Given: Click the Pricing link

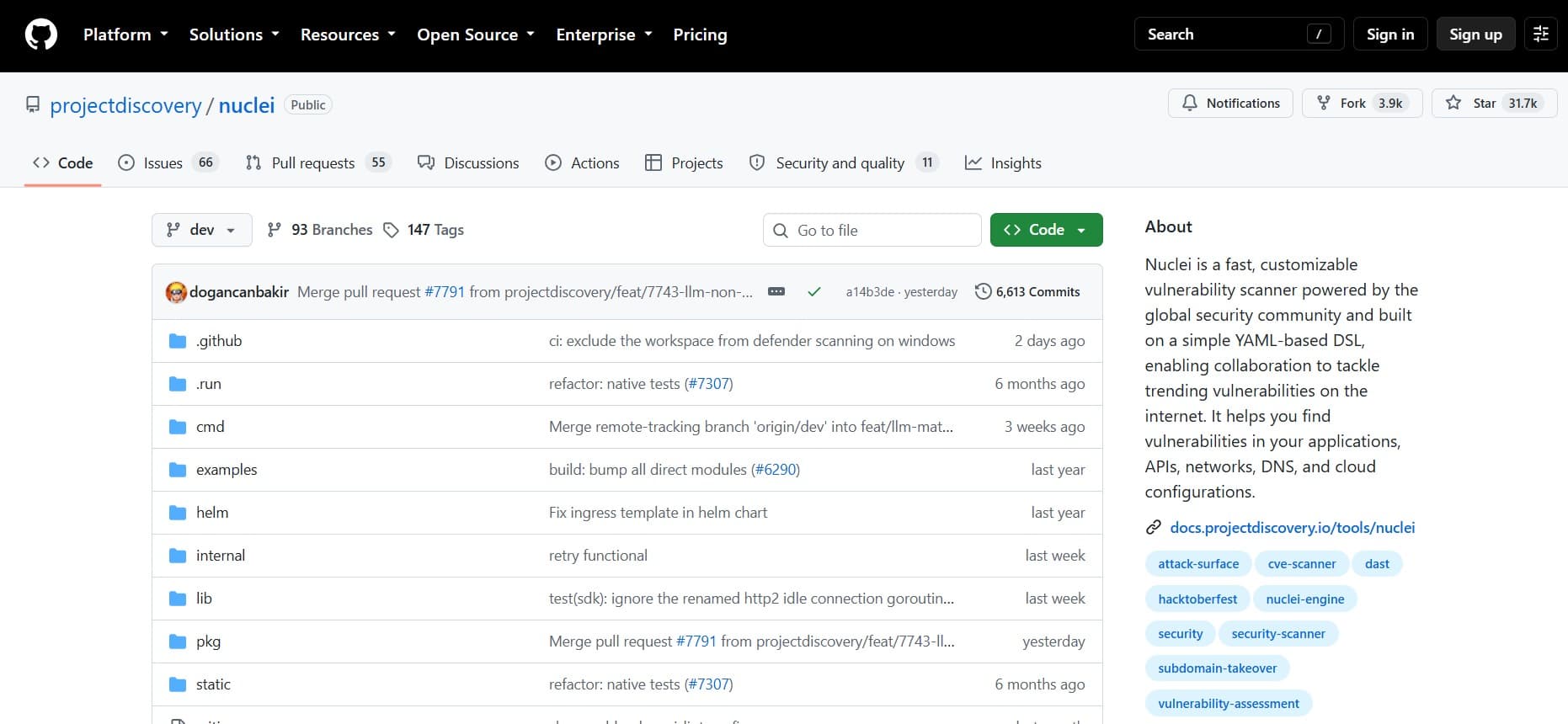Looking at the screenshot, I should coord(700,35).
